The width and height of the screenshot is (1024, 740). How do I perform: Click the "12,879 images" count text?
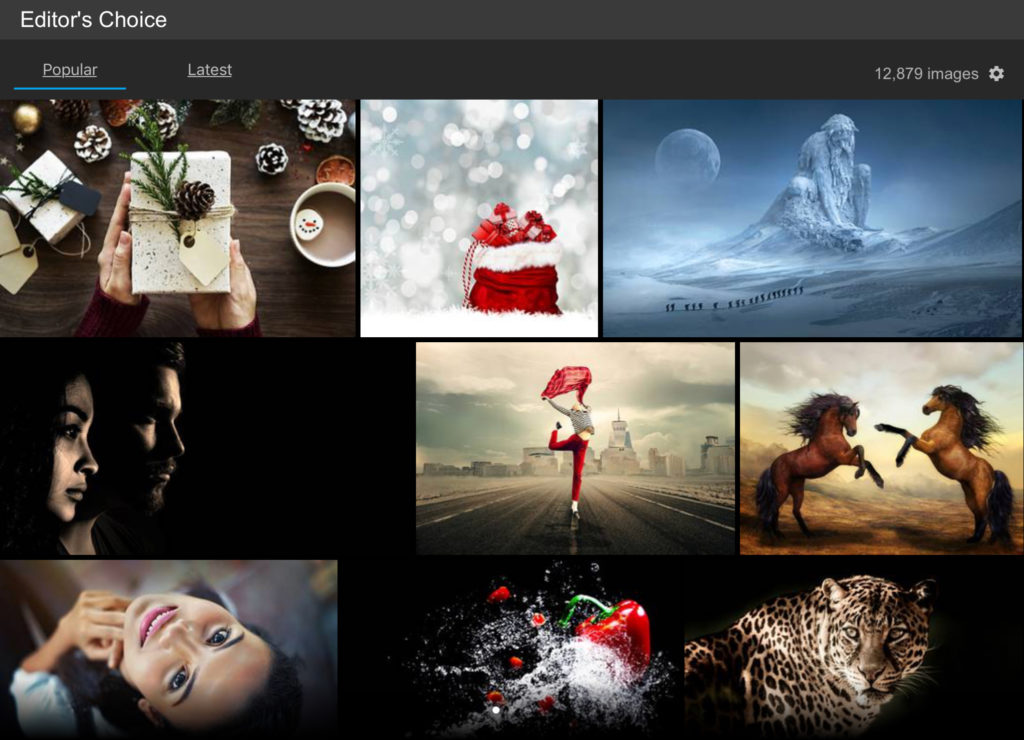pos(926,74)
